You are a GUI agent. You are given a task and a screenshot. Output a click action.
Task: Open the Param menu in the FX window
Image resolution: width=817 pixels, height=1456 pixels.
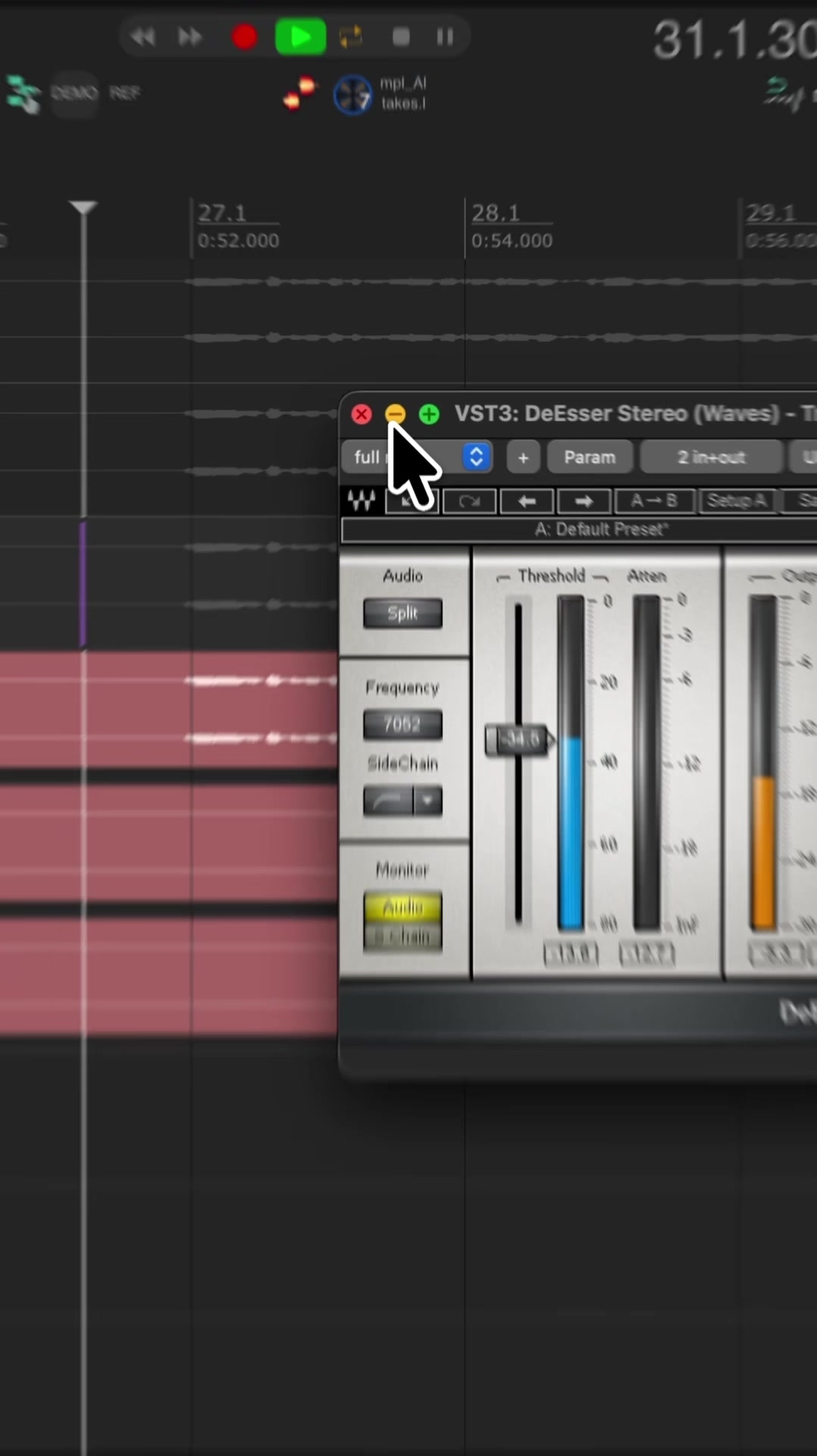click(x=590, y=457)
